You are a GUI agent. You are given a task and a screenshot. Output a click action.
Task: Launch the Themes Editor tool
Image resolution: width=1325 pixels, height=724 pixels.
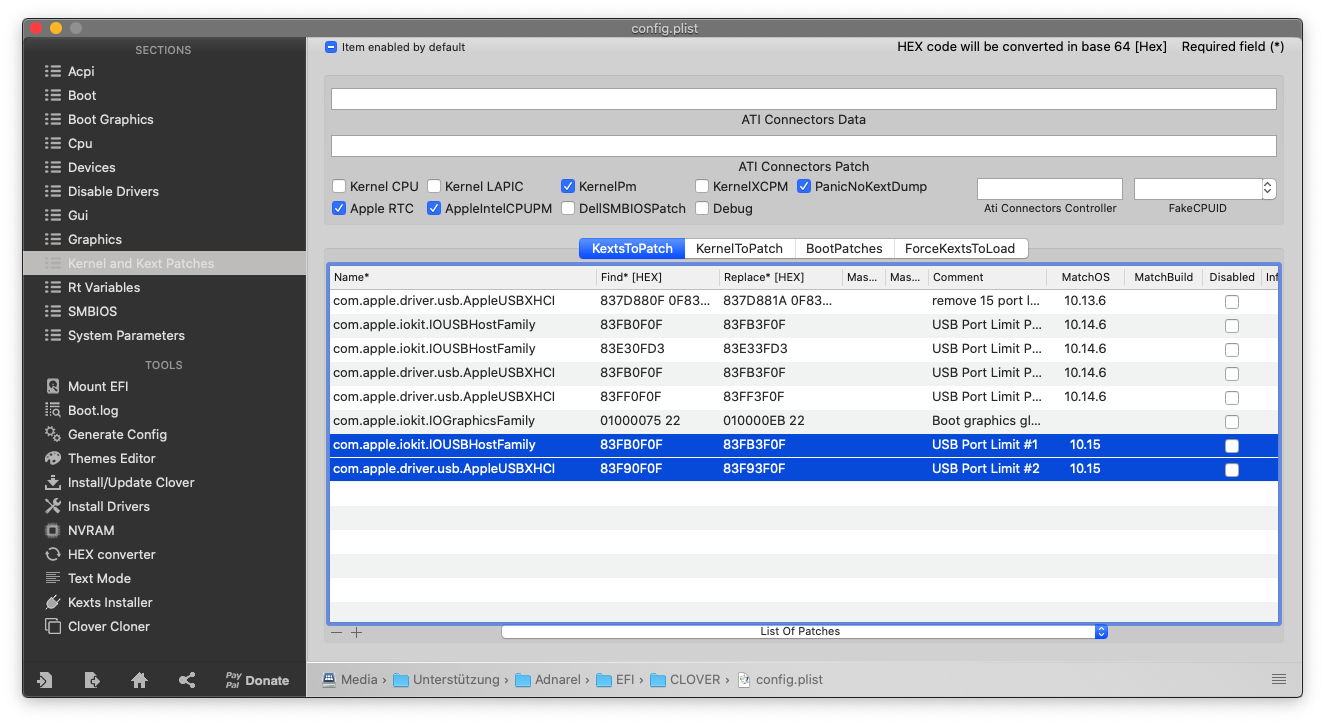[111, 458]
